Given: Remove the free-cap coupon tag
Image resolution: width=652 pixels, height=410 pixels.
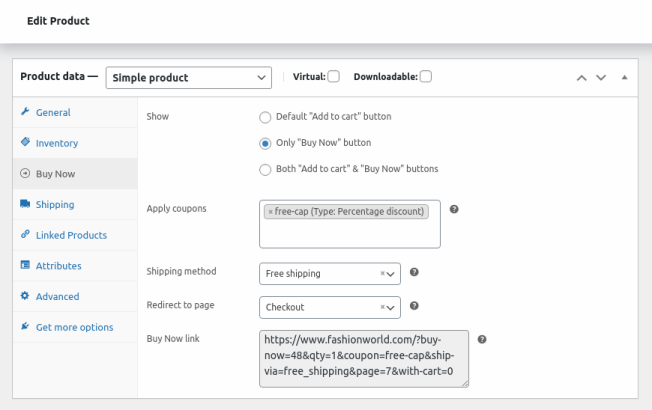Looking at the screenshot, I should point(270,211).
